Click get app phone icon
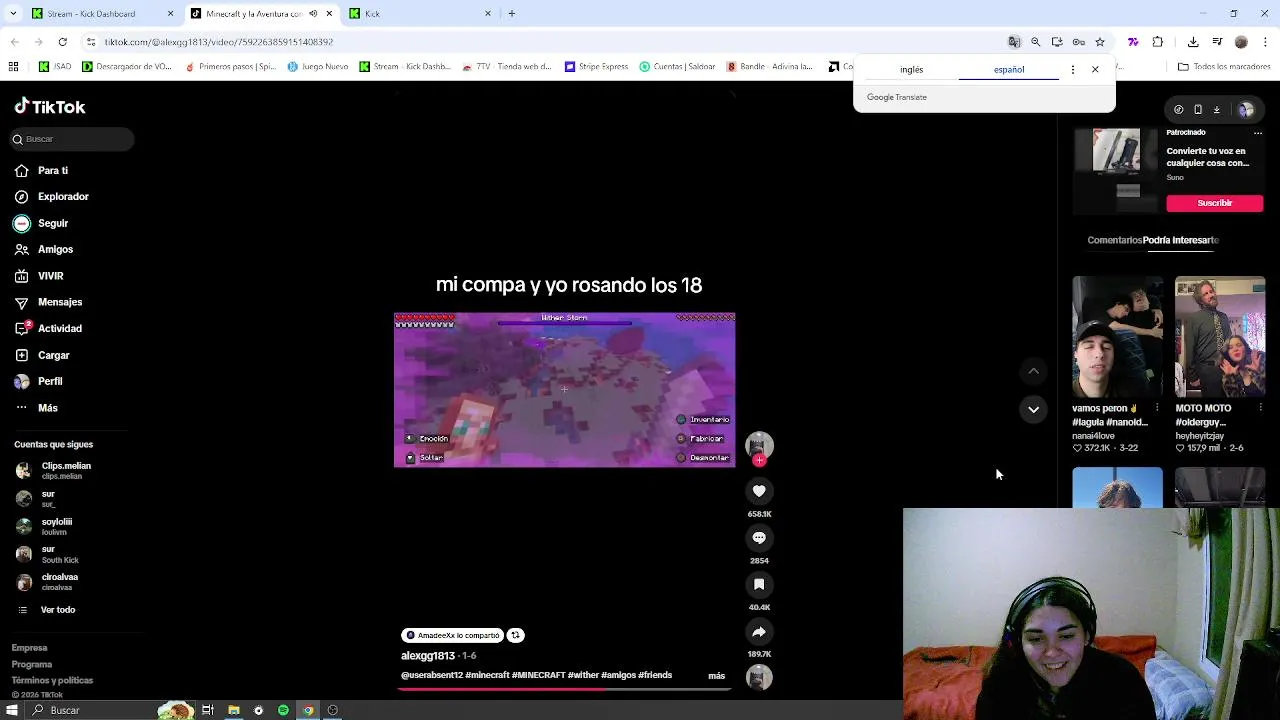Screen dimensions: 1280x720 click(x=1198, y=110)
